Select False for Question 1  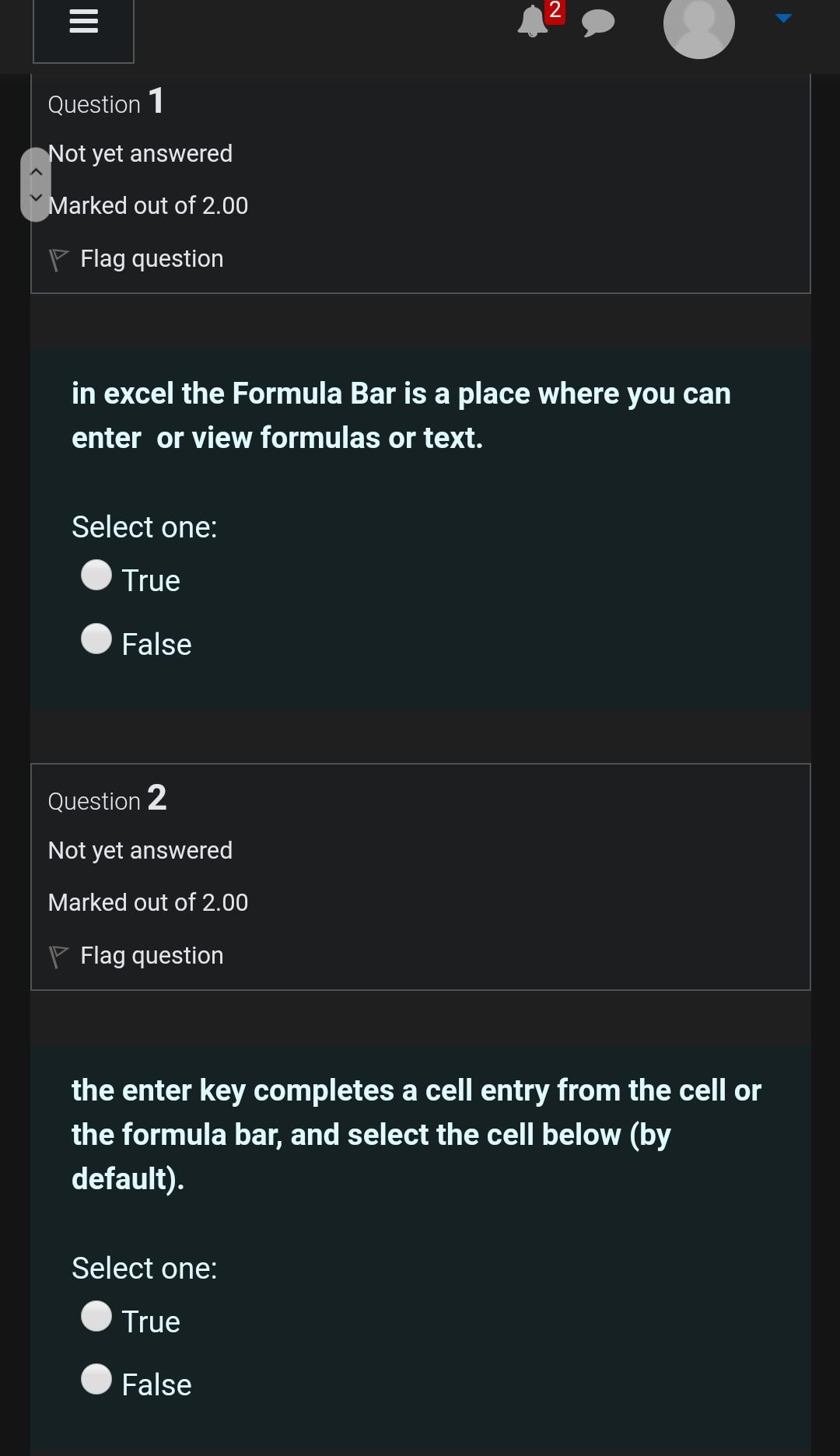[96, 640]
